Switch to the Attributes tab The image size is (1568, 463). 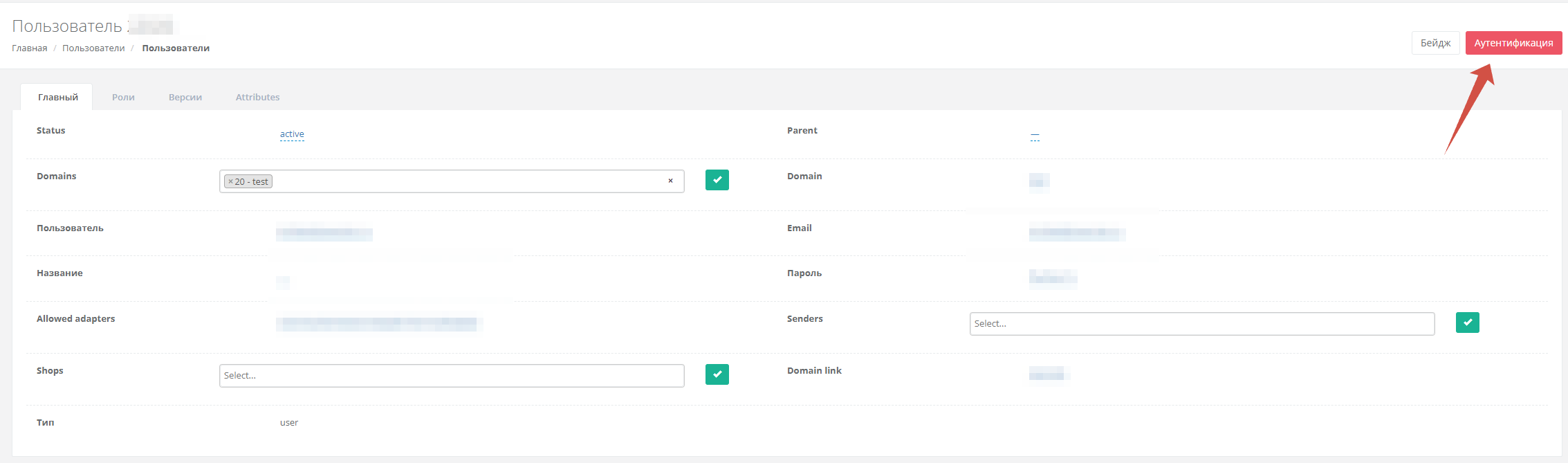point(257,97)
